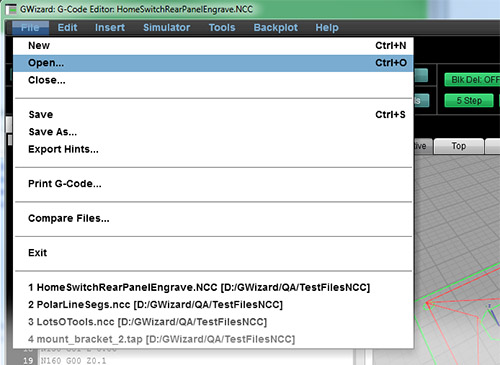
Task: Open Compare Files... menu item
Action: pyautogui.click(x=213, y=218)
